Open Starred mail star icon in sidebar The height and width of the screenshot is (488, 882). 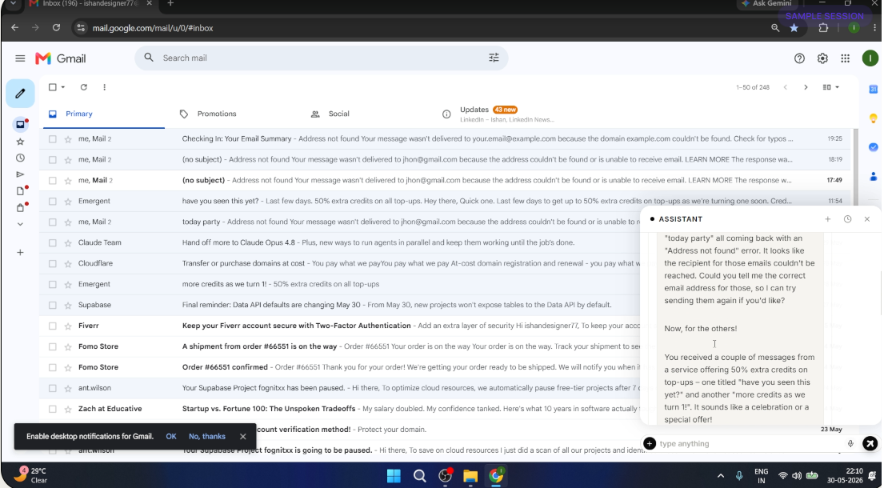coord(20,142)
